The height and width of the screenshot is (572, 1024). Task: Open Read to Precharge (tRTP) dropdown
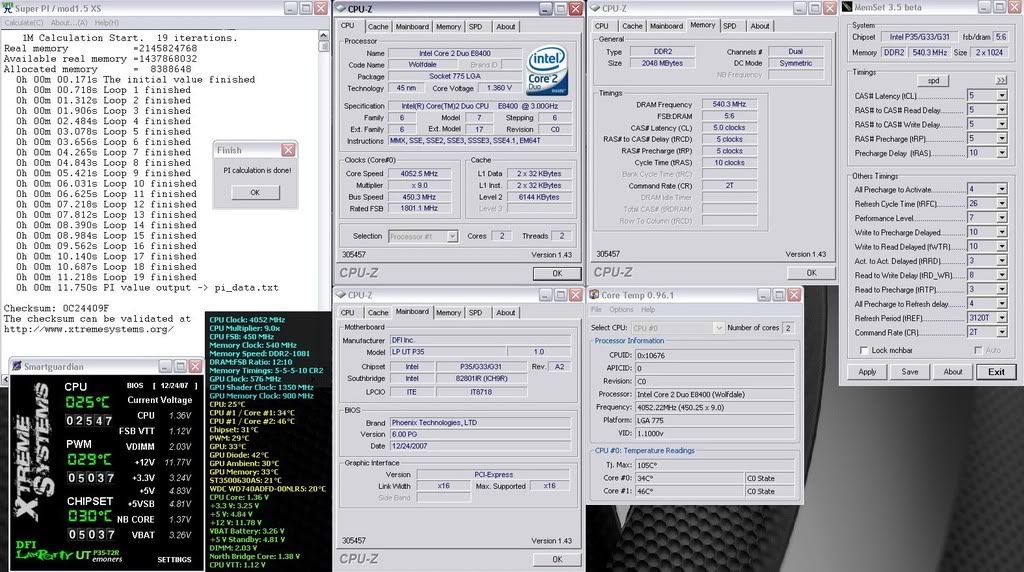coord(1001,289)
